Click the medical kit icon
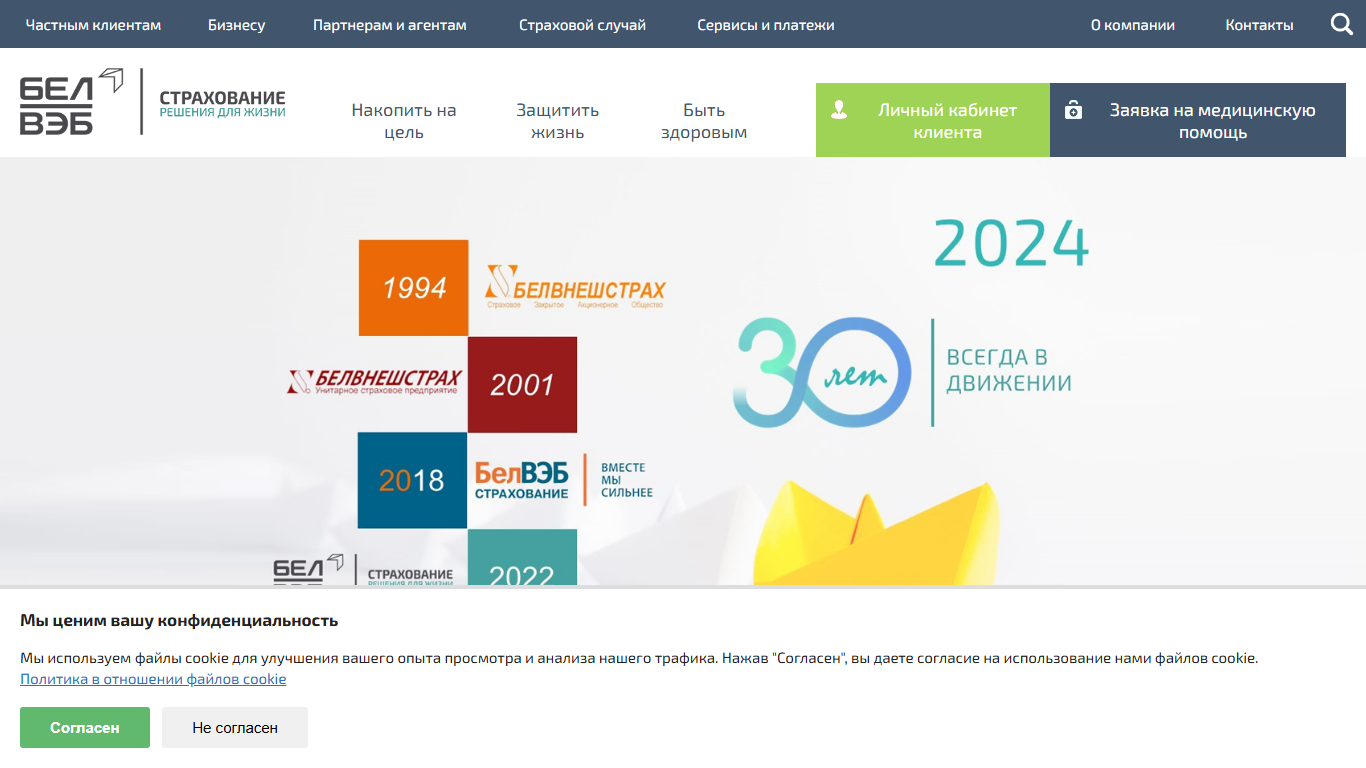Image resolution: width=1366 pixels, height=768 pixels. coord(1073,110)
